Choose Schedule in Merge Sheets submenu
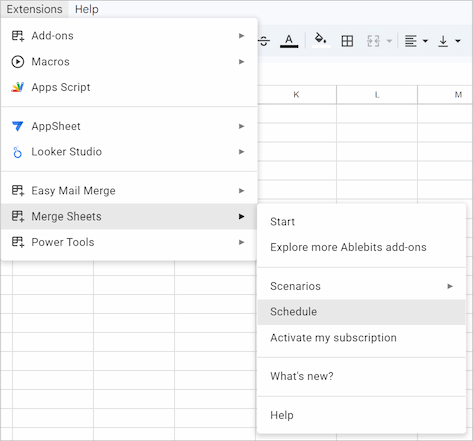 pos(361,312)
